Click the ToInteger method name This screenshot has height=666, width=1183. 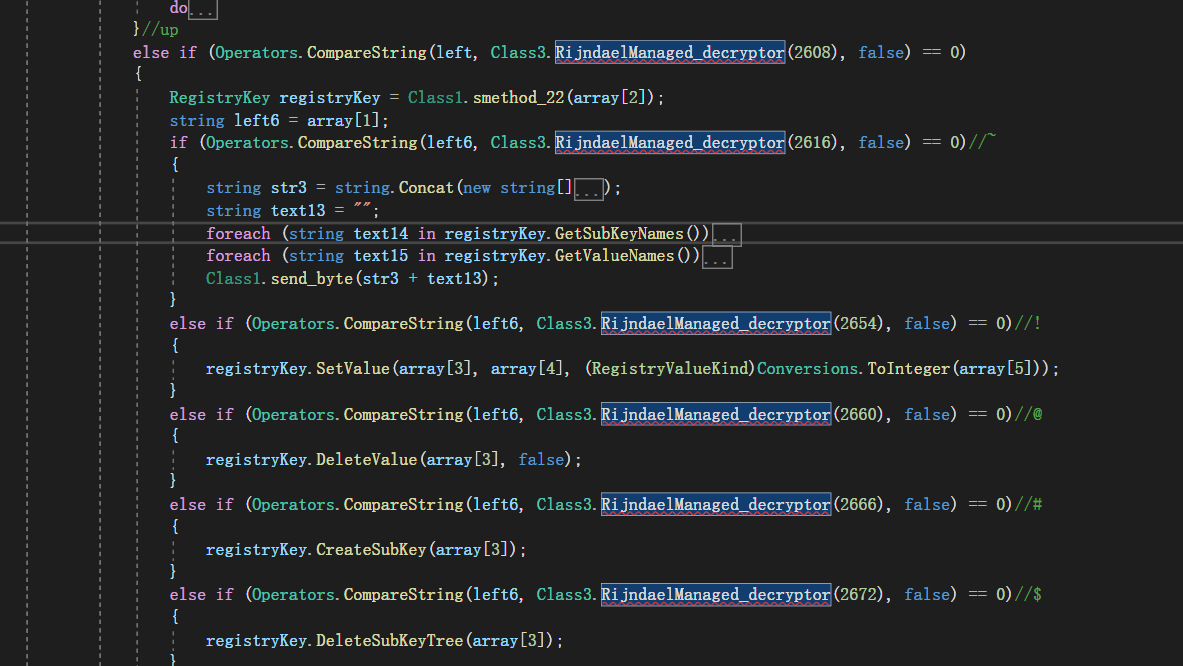pos(909,369)
